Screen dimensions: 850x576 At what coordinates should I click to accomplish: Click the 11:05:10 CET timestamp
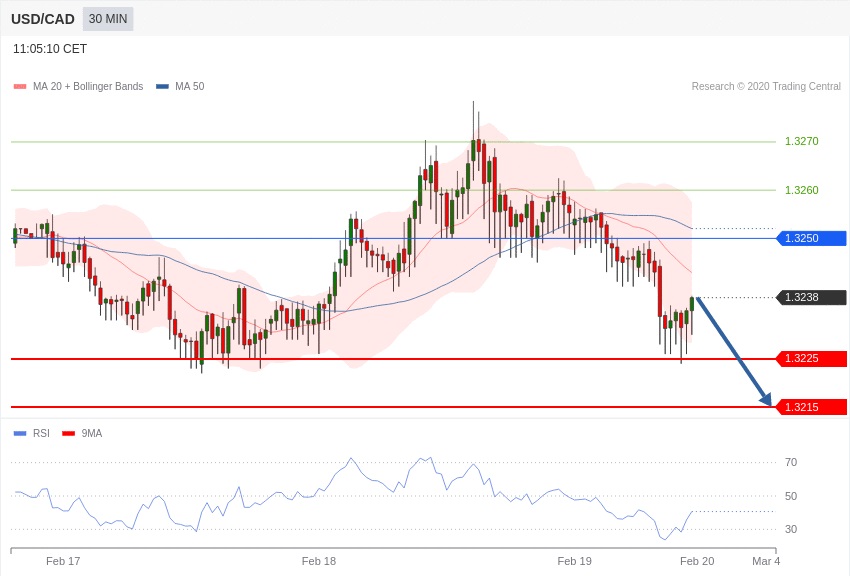[50, 49]
